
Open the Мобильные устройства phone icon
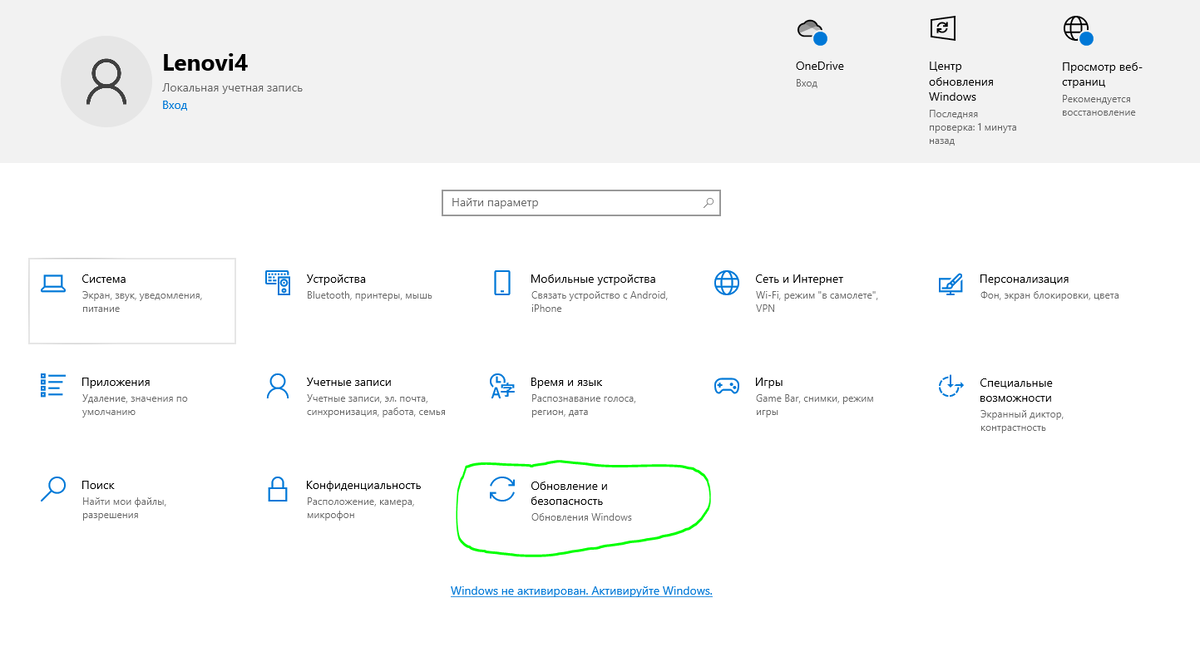502,282
